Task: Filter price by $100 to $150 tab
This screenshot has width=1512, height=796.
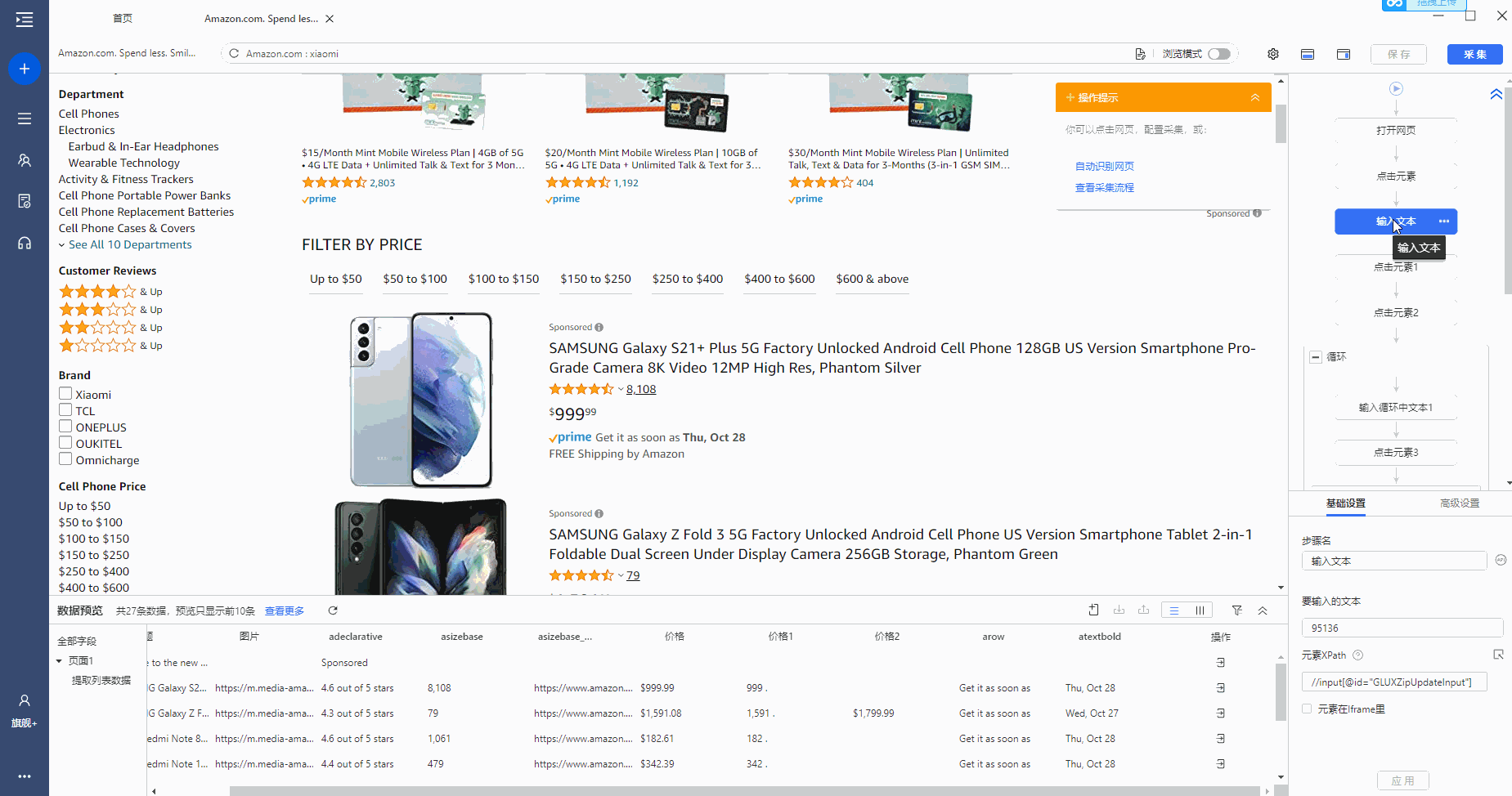Action: click(x=504, y=279)
